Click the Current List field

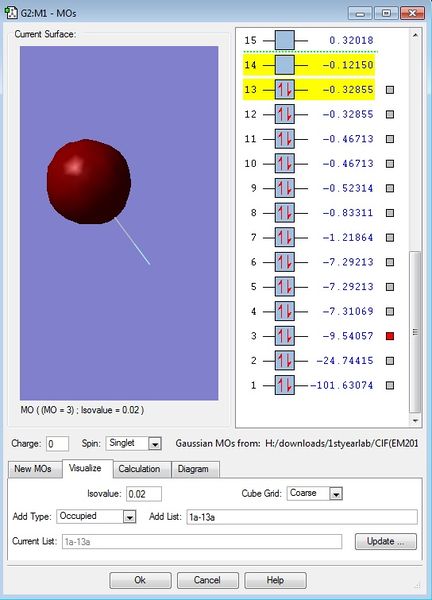pos(202,541)
